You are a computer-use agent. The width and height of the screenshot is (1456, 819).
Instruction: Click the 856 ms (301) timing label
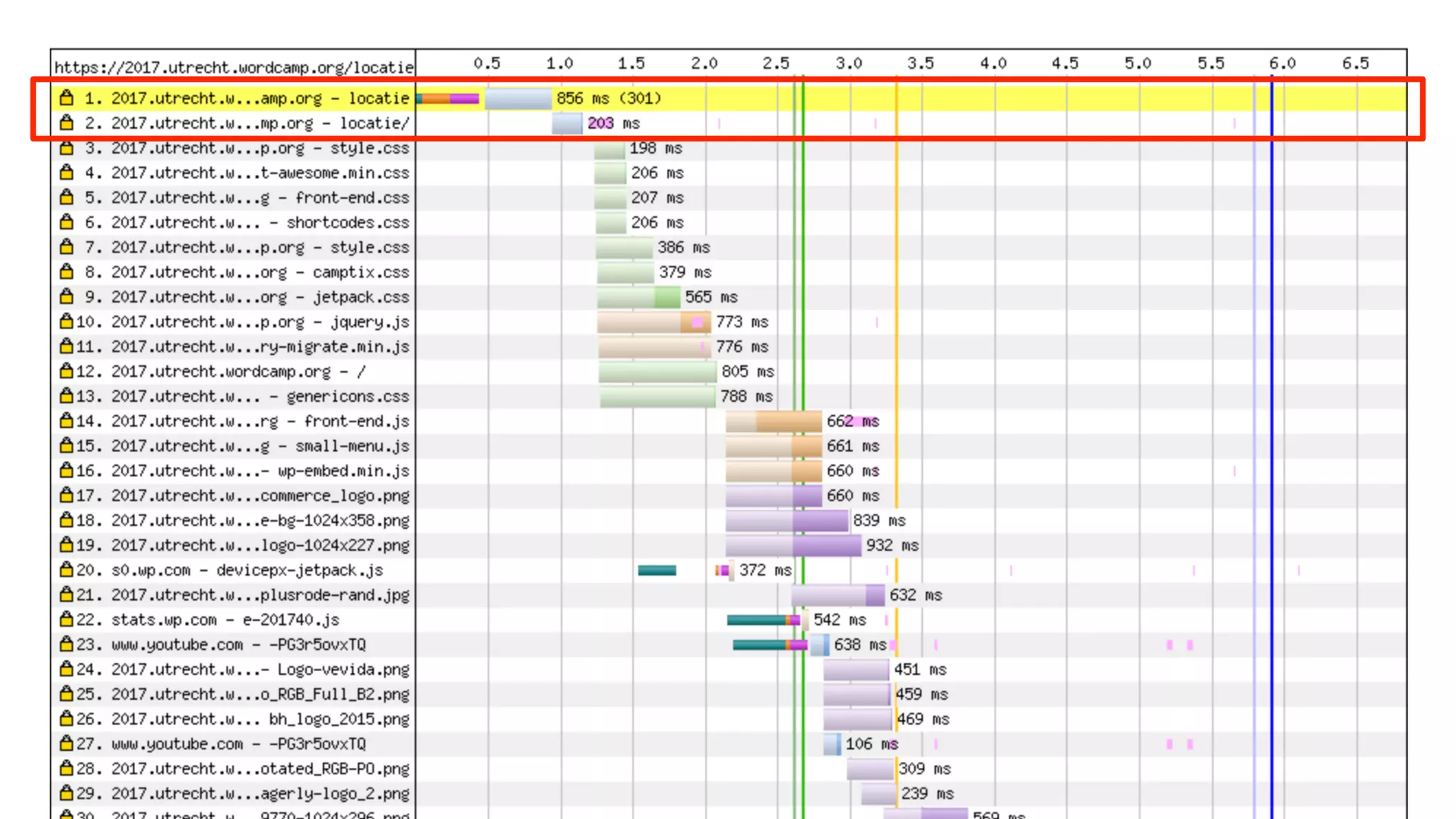coord(609,98)
